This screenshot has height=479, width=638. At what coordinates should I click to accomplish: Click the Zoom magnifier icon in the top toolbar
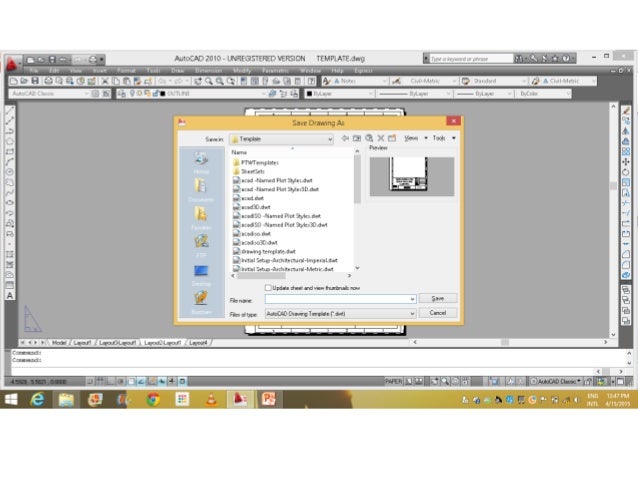tap(209, 81)
